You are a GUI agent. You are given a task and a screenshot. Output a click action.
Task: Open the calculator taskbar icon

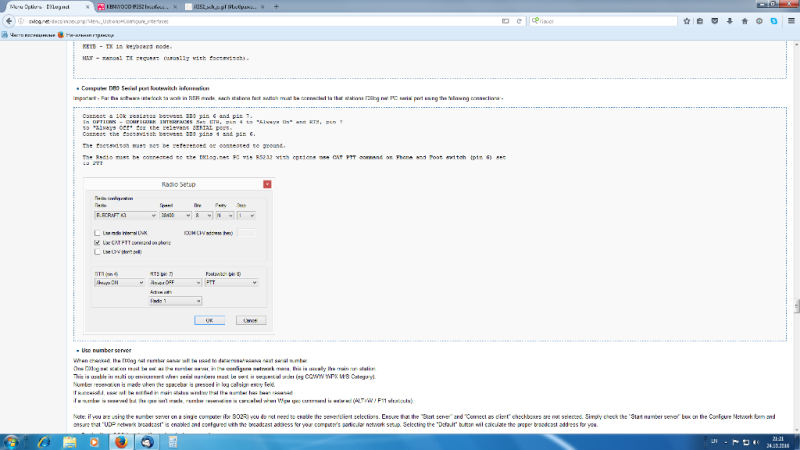pyautogui.click(x=173, y=442)
